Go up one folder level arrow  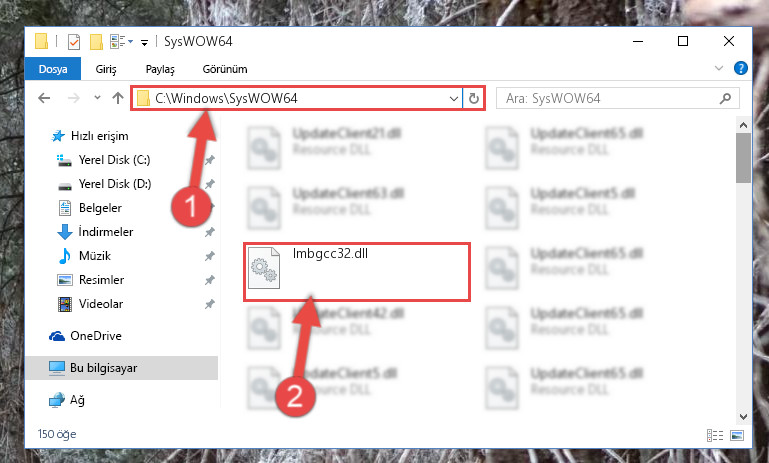(118, 98)
